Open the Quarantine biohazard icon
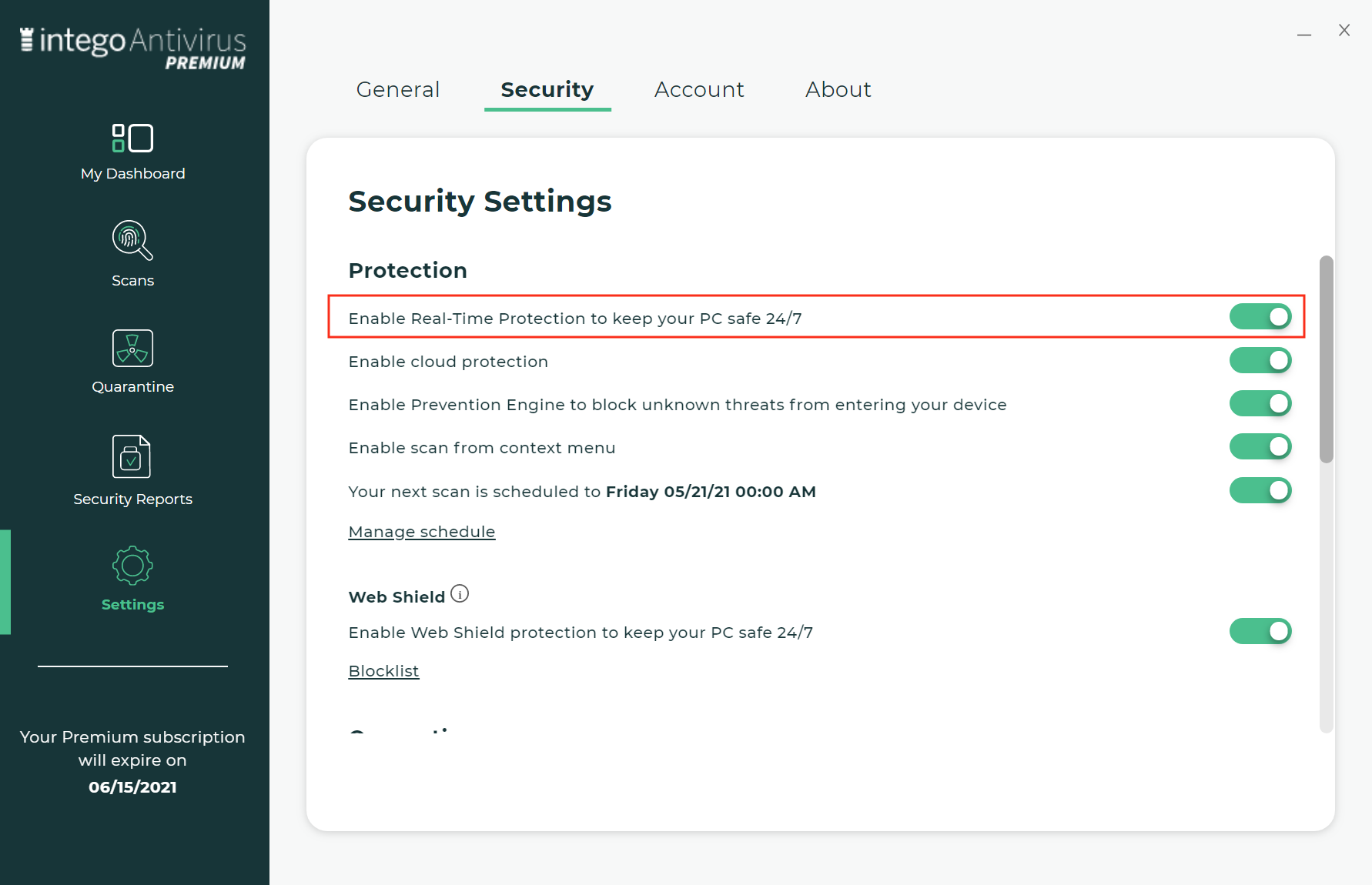This screenshot has width=1372, height=885. (x=132, y=348)
